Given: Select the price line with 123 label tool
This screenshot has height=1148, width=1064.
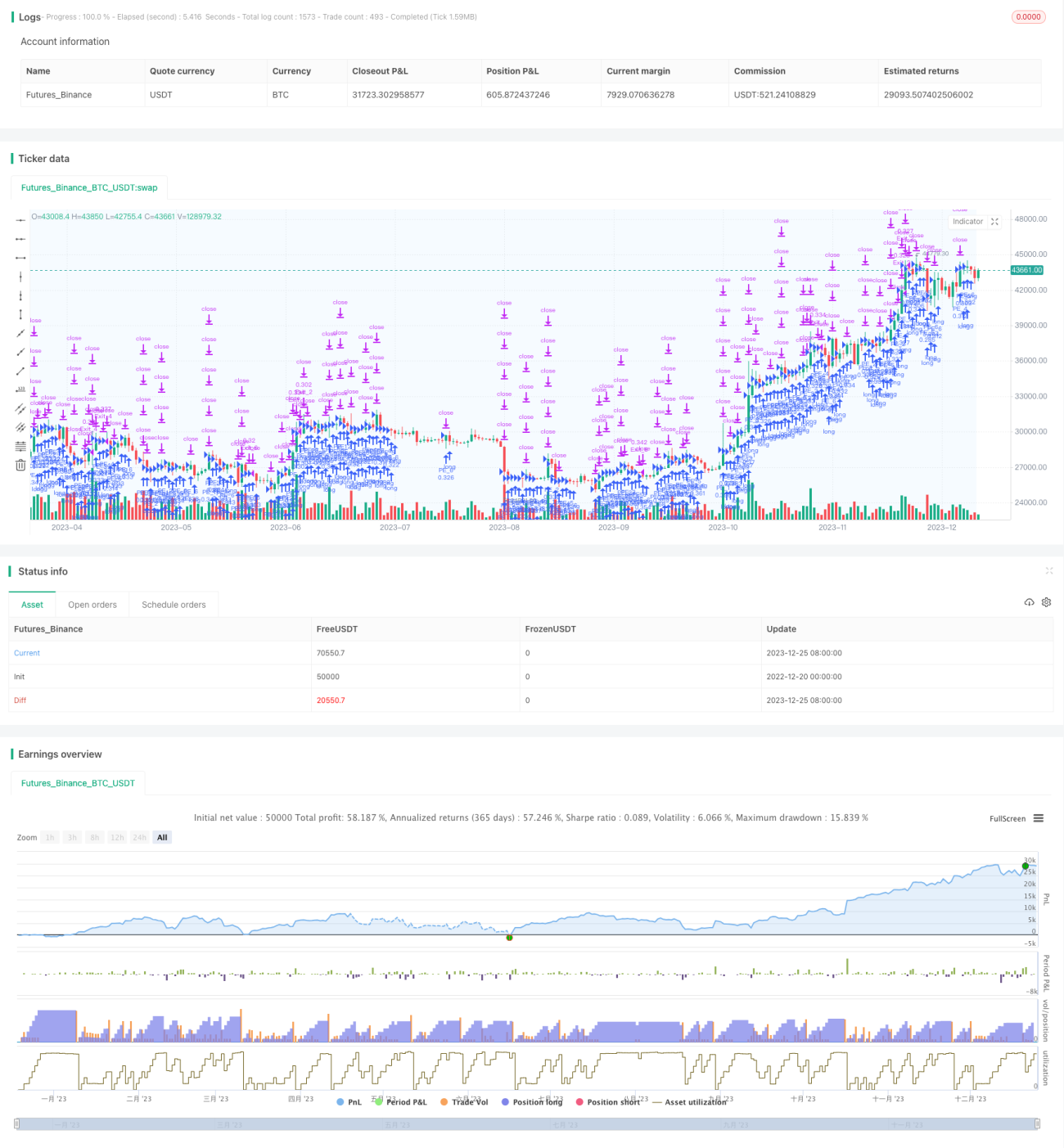Looking at the screenshot, I should coord(20,389).
